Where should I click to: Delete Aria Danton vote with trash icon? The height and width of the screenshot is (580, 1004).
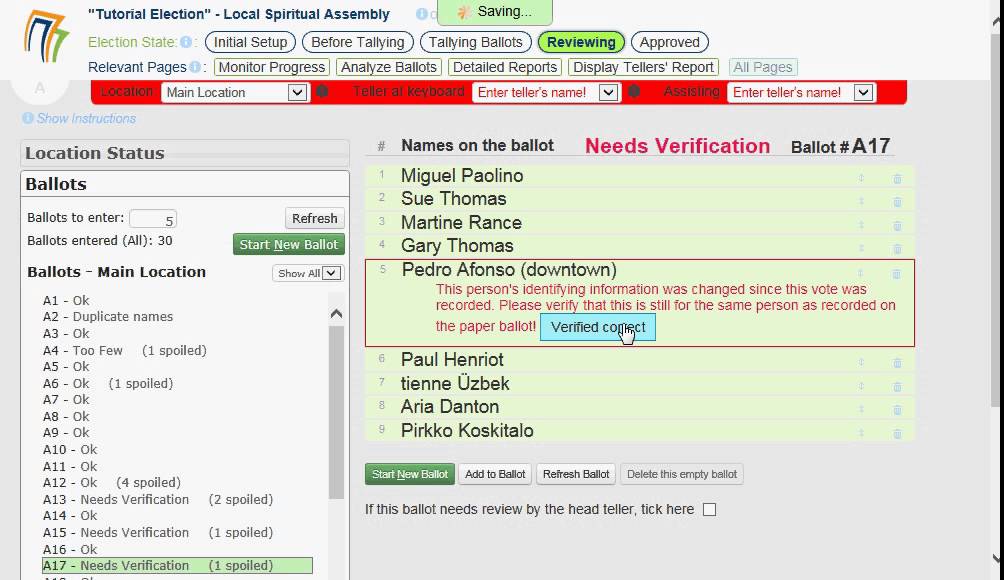point(897,410)
